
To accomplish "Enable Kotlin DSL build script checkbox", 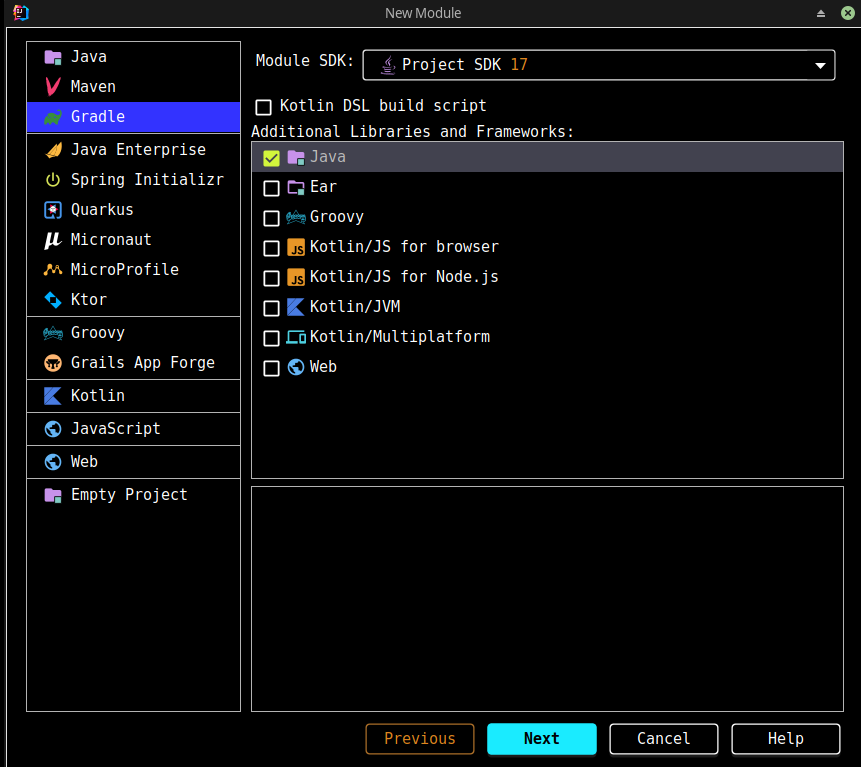I will point(264,107).
